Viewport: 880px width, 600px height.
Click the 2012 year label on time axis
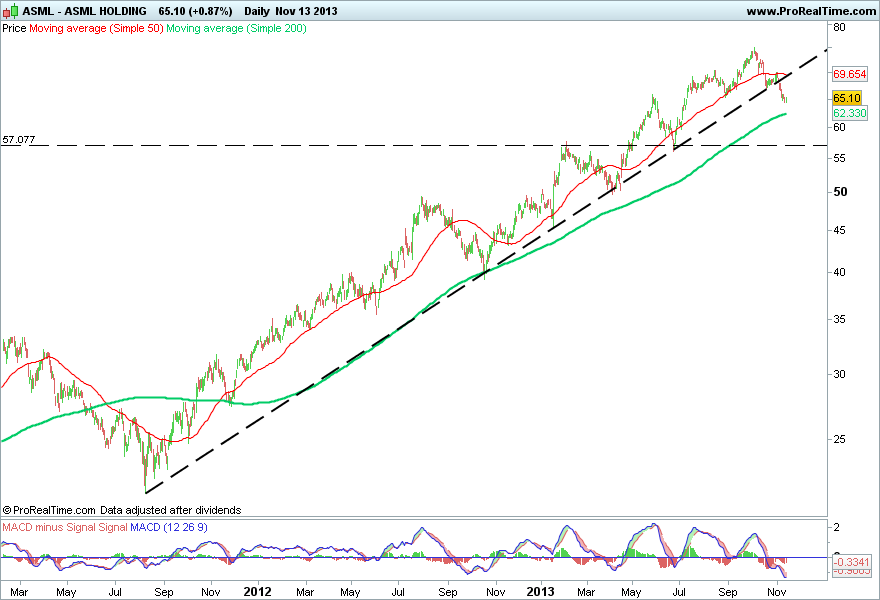(x=258, y=592)
